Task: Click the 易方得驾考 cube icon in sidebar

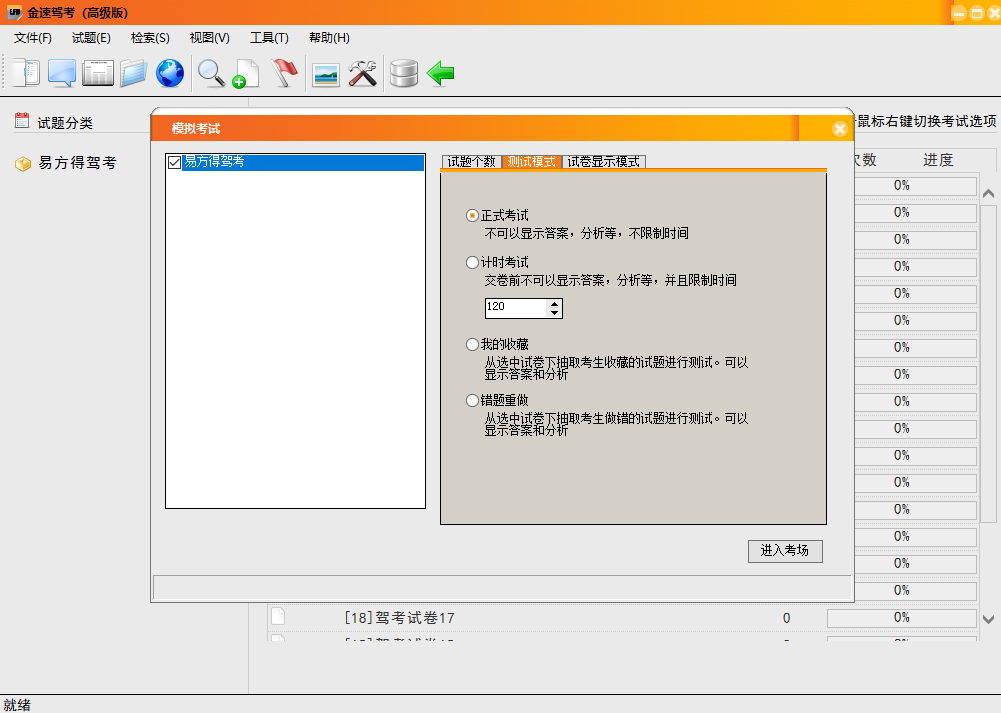Action: pyautogui.click(x=23, y=164)
